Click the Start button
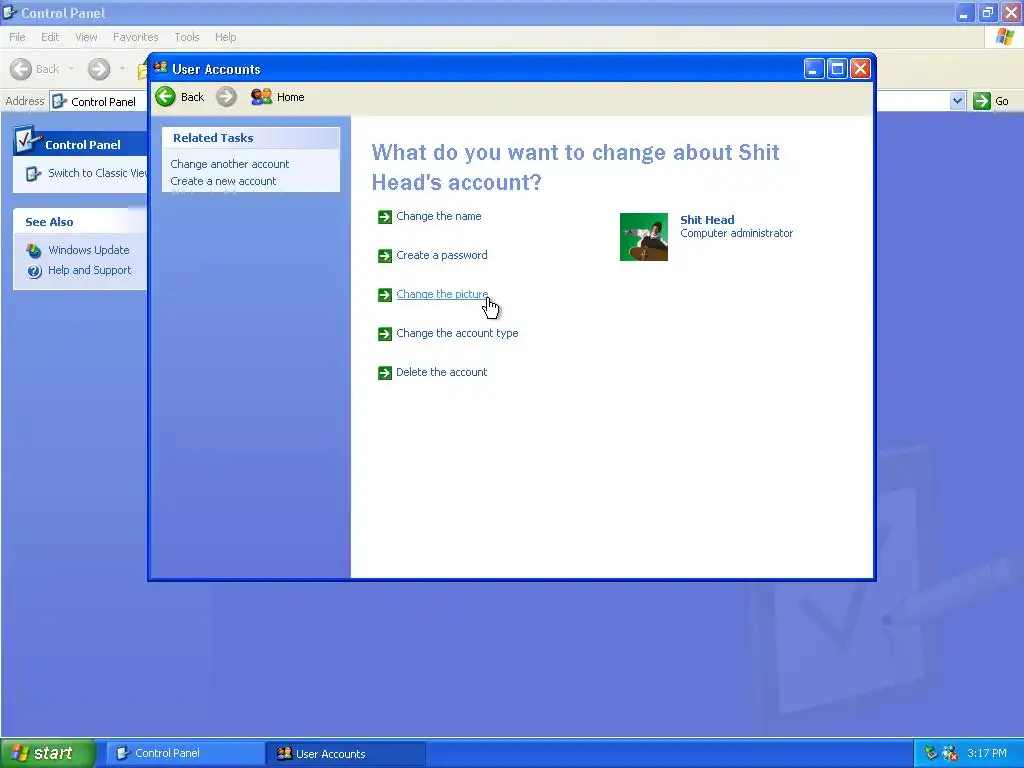This screenshot has width=1024, height=768. [48, 754]
